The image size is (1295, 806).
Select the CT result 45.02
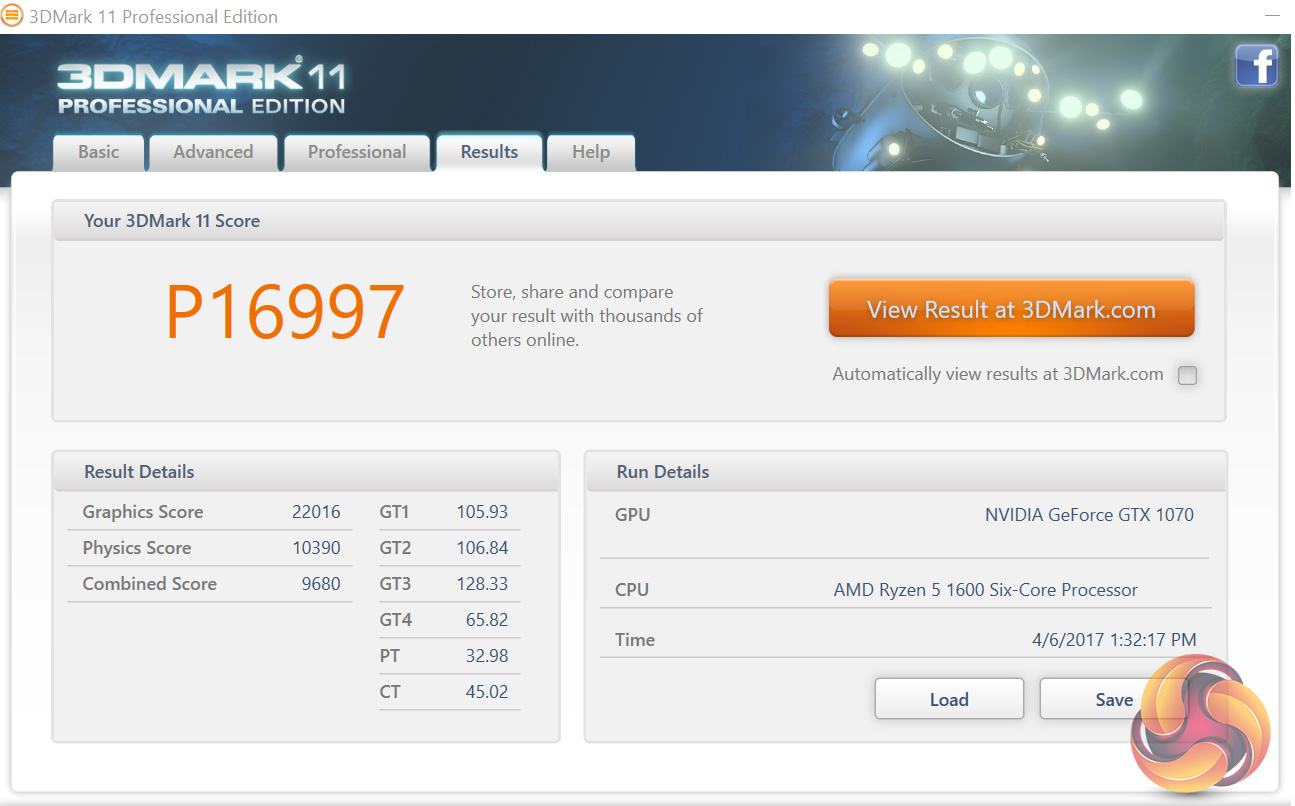pyautogui.click(x=487, y=692)
